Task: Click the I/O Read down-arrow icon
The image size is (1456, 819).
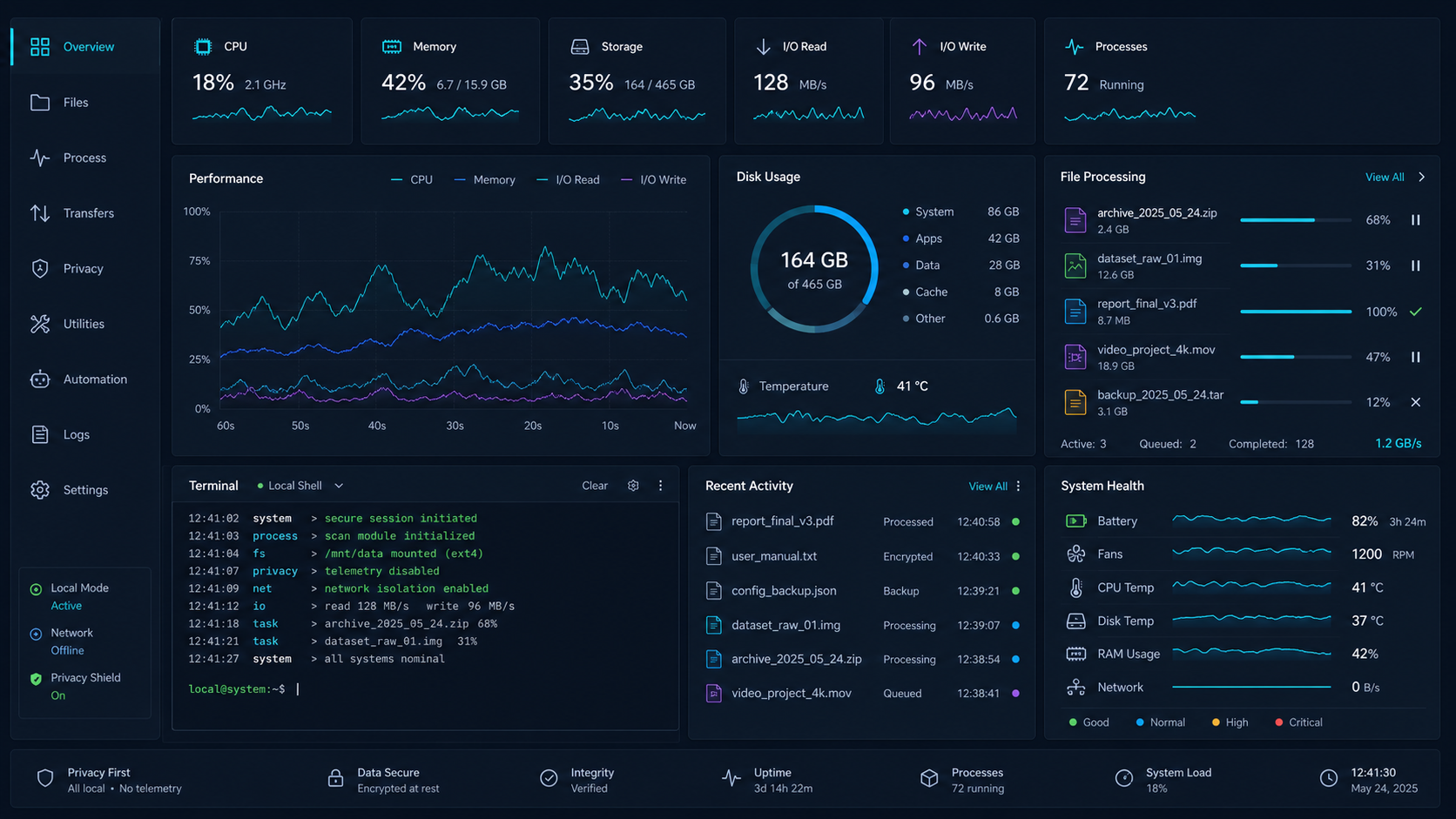Action: [x=764, y=46]
